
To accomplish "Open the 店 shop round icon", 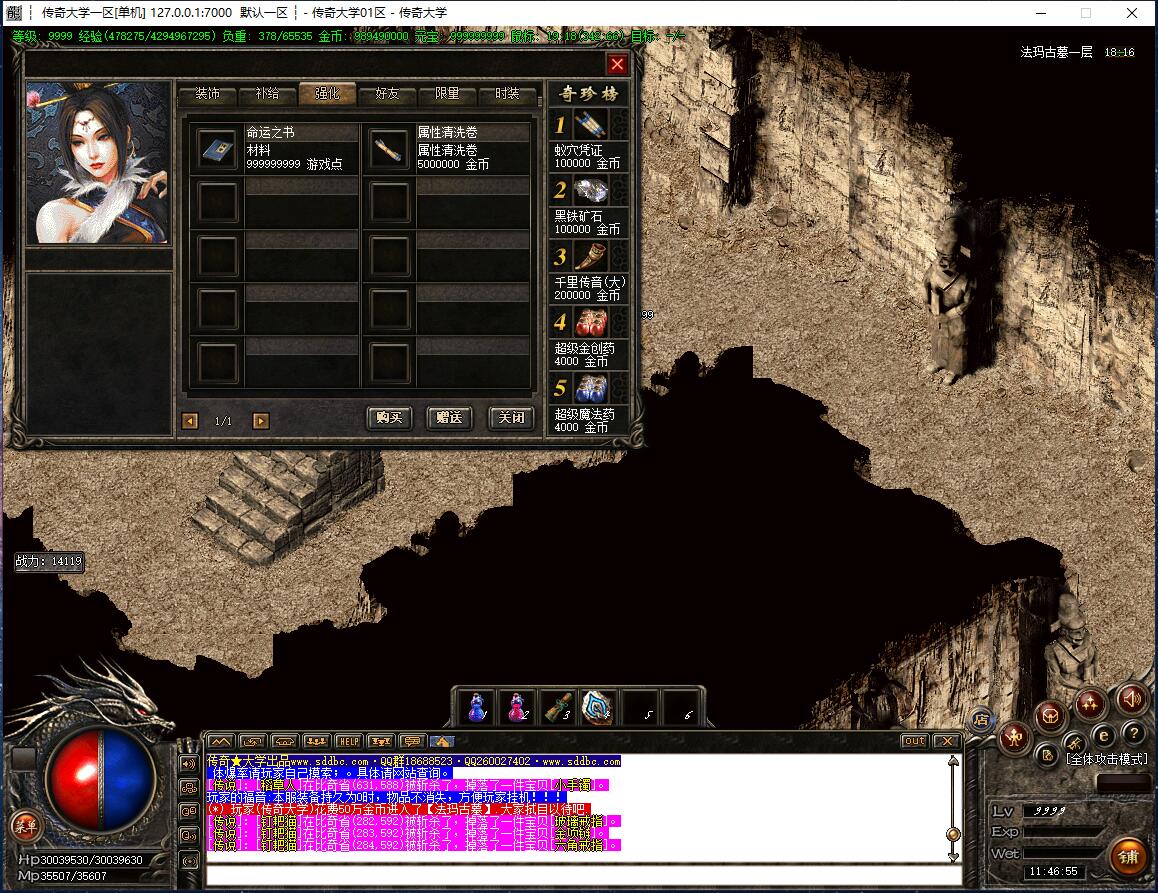I will 981,719.
